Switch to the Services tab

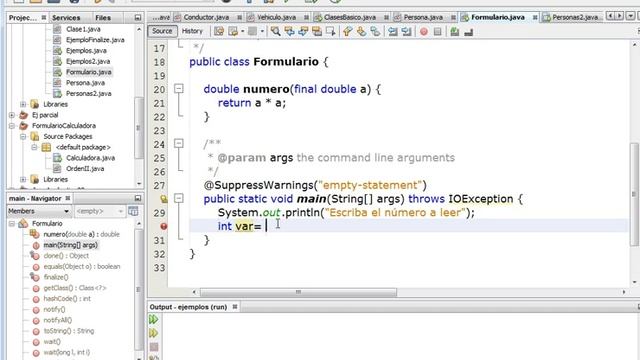coord(66,18)
